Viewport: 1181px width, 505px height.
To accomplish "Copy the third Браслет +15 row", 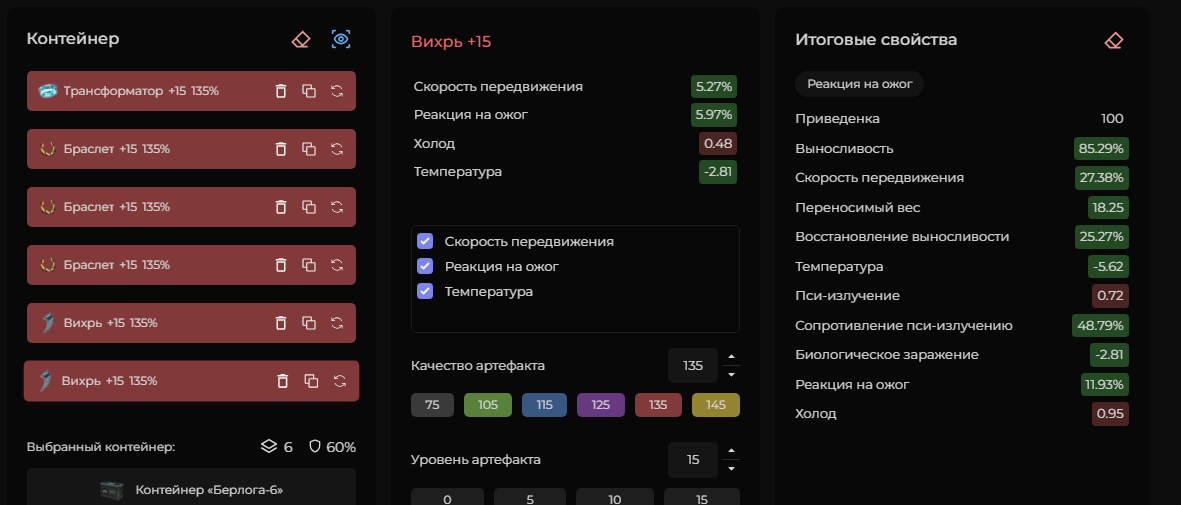I will pos(309,265).
